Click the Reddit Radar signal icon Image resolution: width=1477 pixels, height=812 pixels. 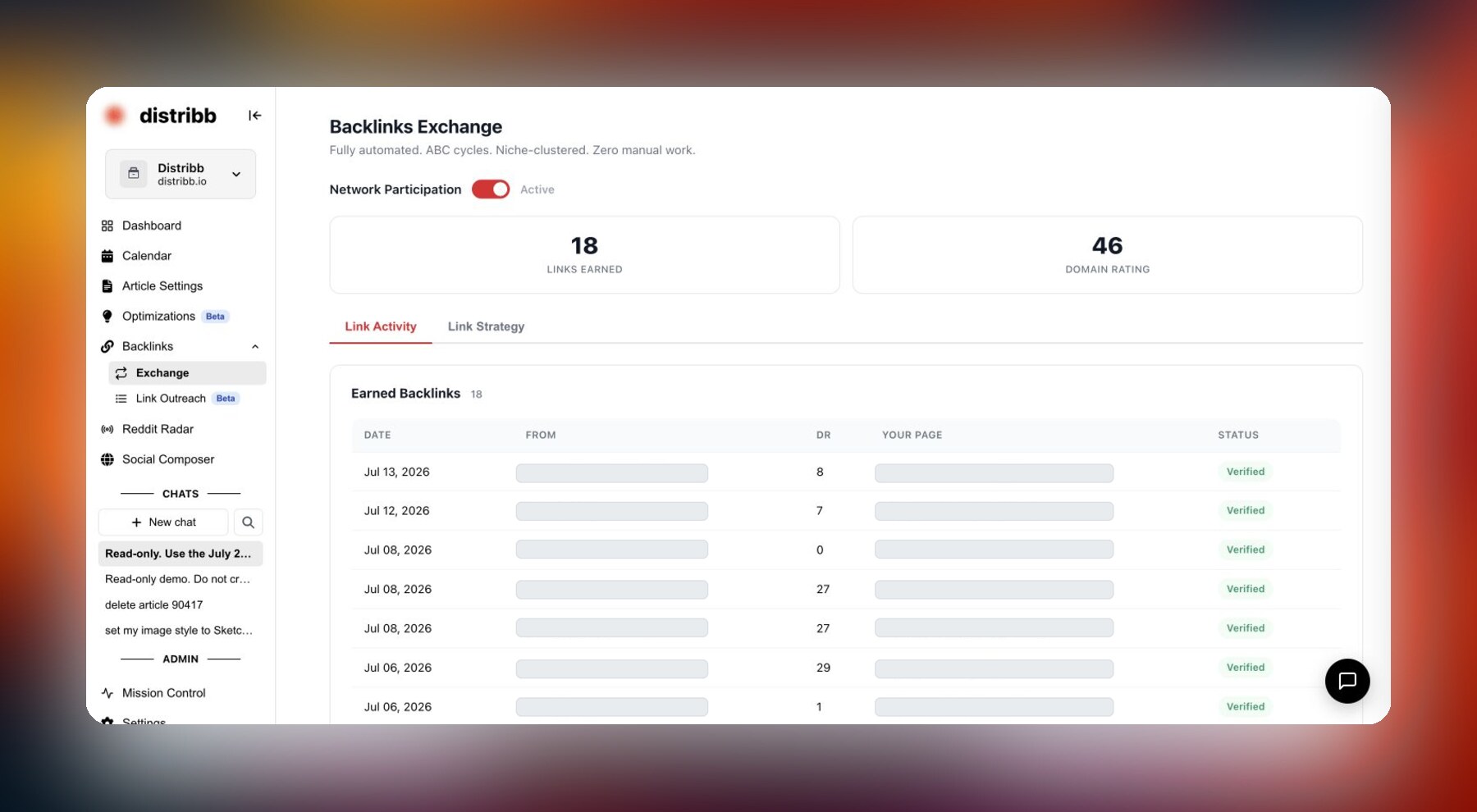pos(107,429)
